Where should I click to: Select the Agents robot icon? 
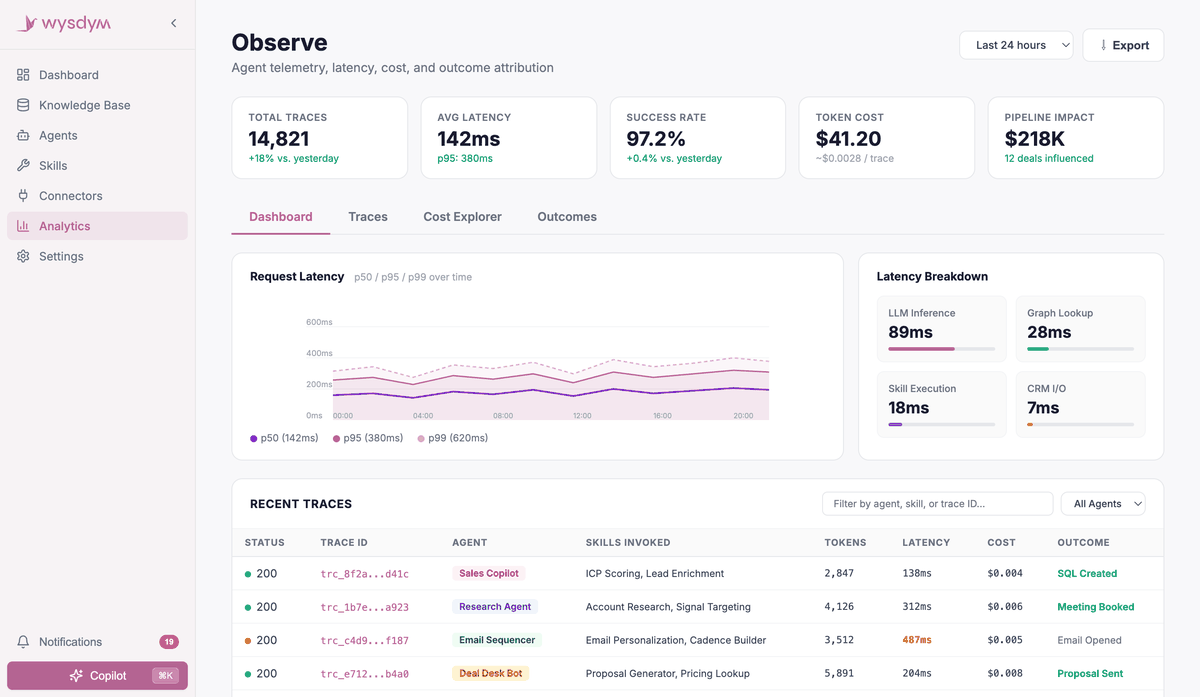pyautogui.click(x=23, y=135)
